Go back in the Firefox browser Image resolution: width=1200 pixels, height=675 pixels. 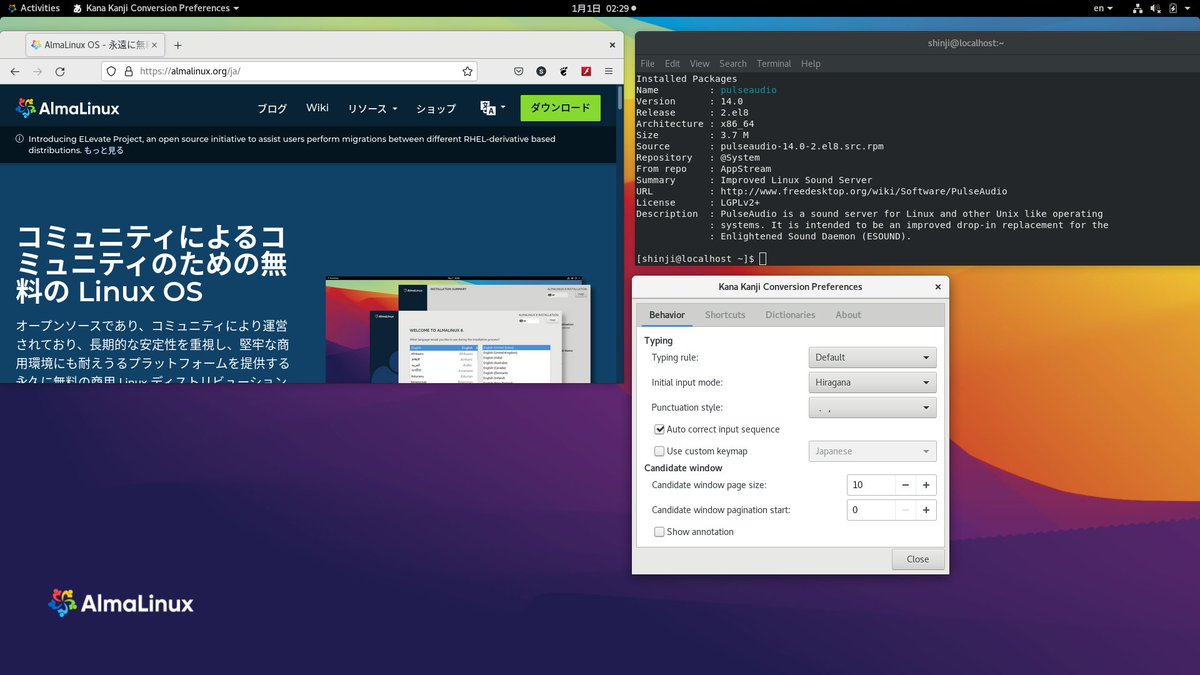15,72
